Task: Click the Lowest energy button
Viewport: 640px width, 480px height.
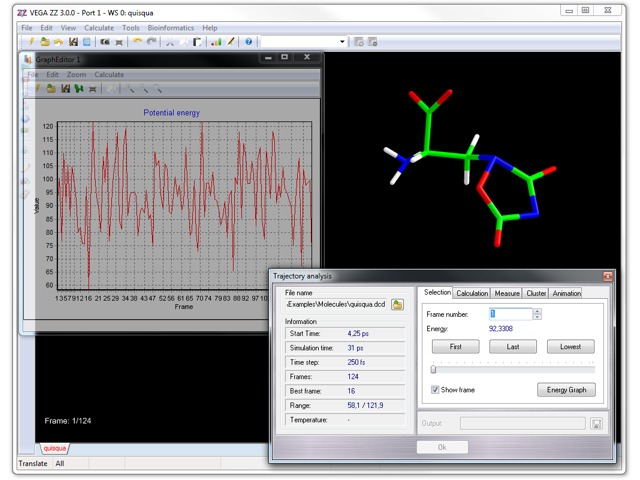Action: [570, 347]
